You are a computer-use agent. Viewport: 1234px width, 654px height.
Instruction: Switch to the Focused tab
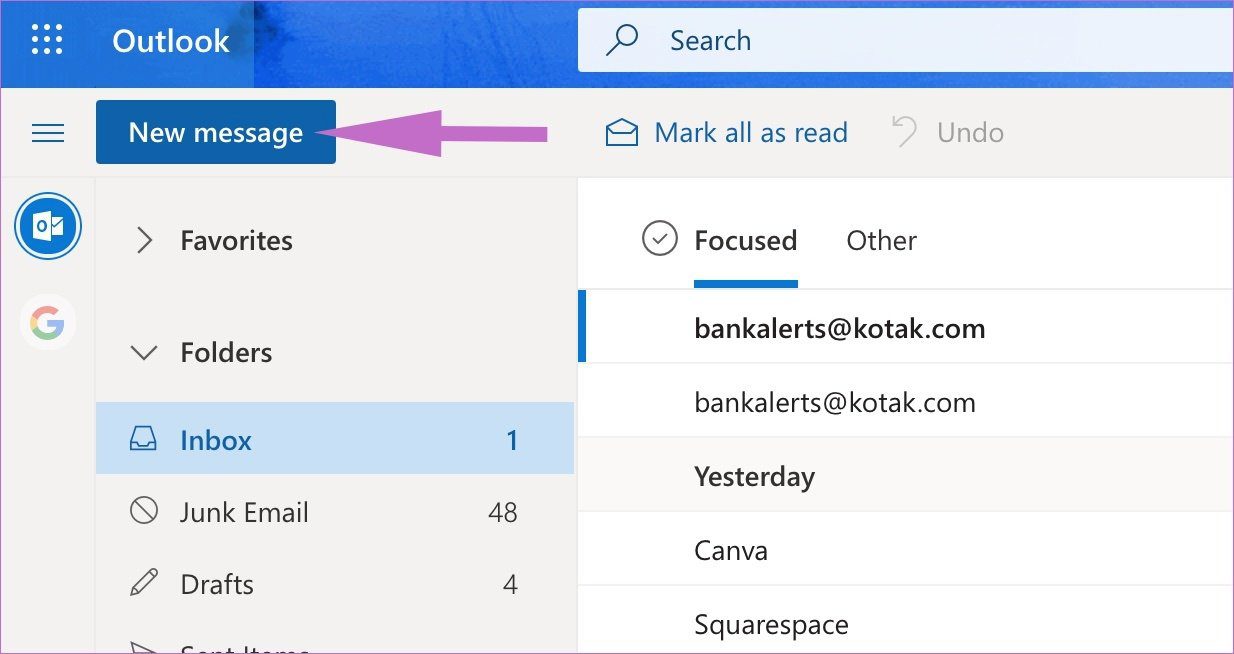(x=745, y=240)
